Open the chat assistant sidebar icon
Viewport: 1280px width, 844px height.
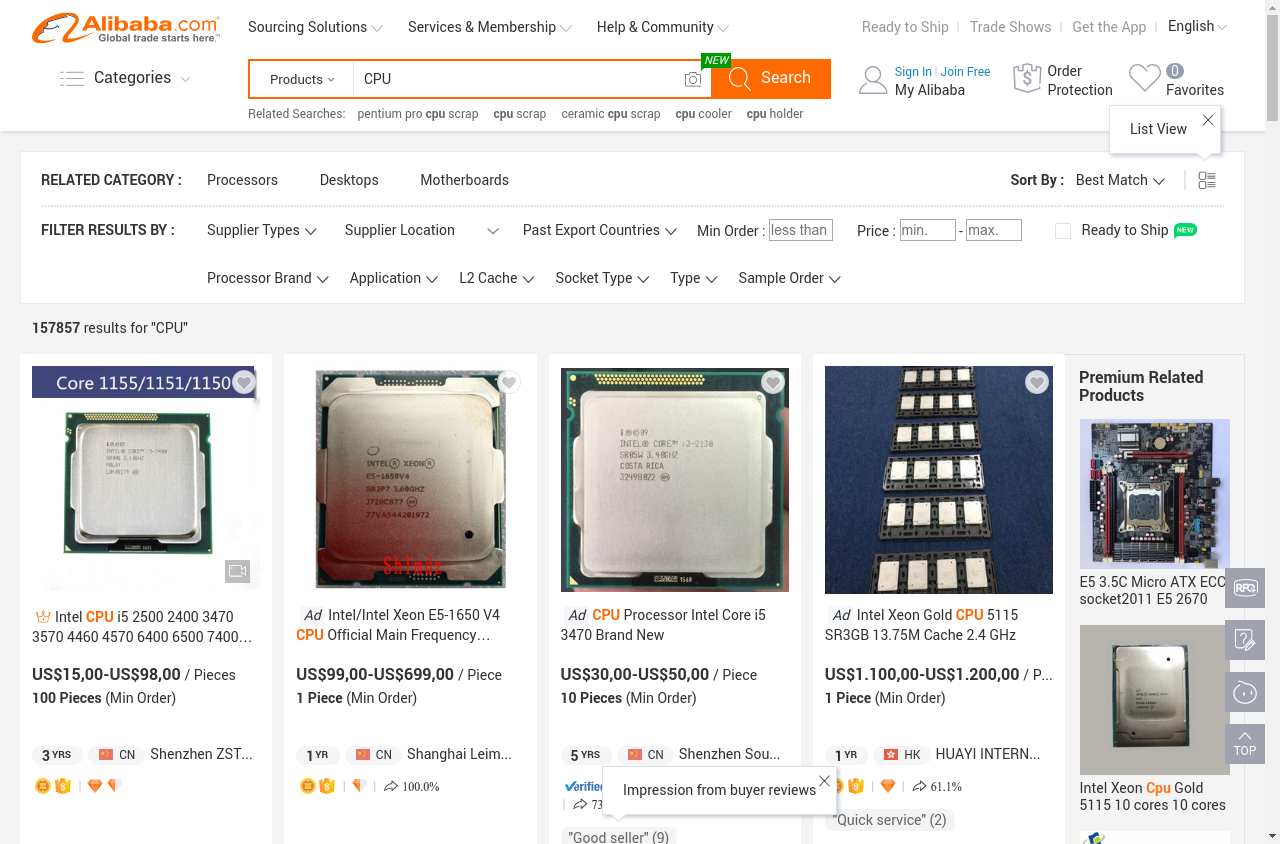(1245, 692)
